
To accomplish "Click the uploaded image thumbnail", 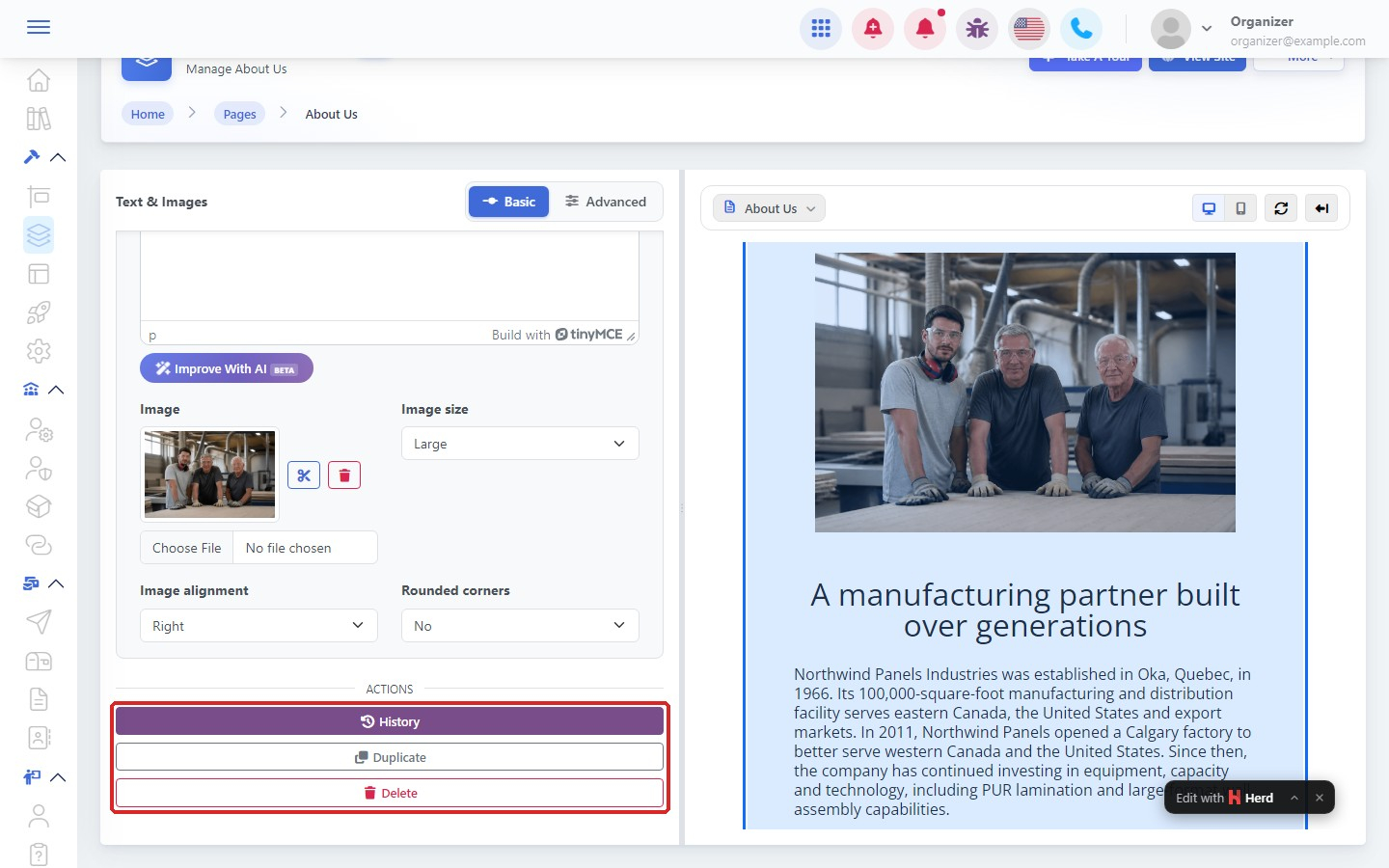I will [x=209, y=475].
